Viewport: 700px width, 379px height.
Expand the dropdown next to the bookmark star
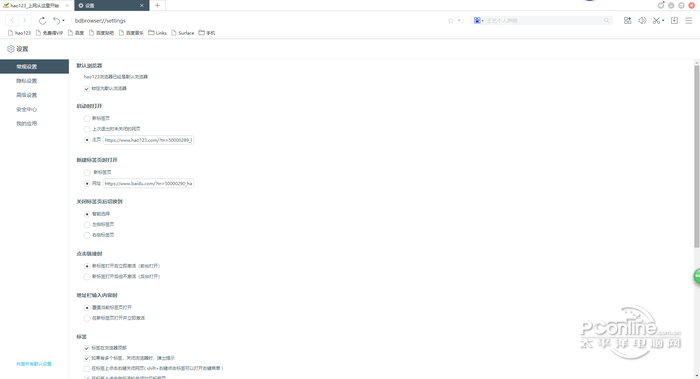[x=459, y=21]
